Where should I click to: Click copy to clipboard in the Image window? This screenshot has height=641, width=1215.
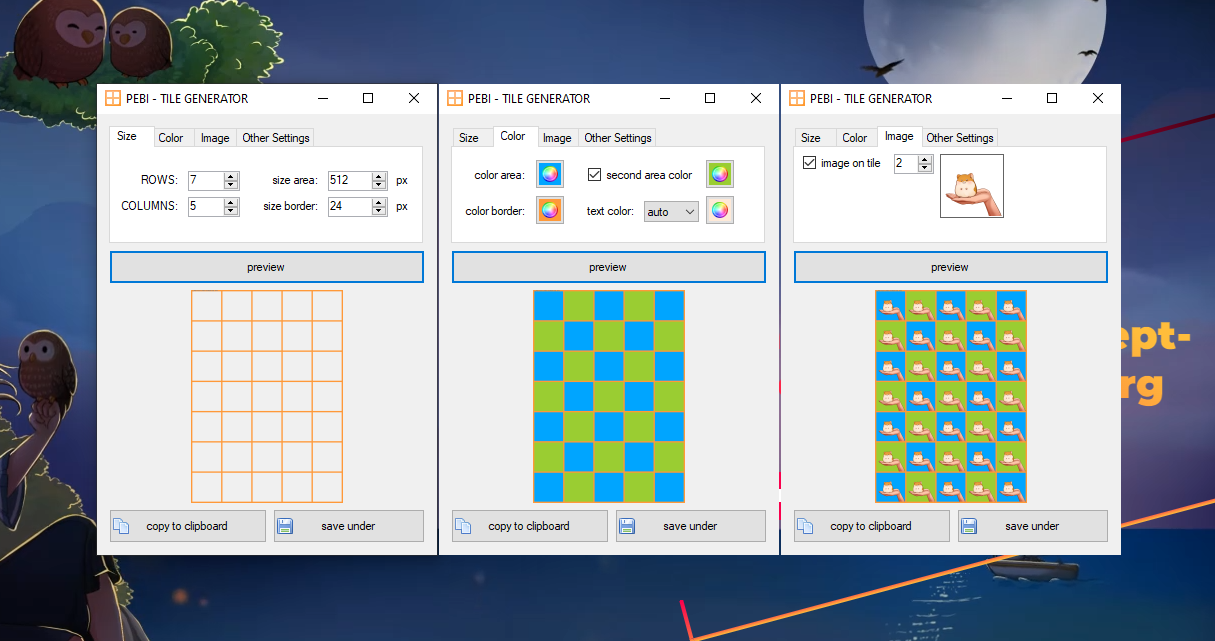coord(871,526)
